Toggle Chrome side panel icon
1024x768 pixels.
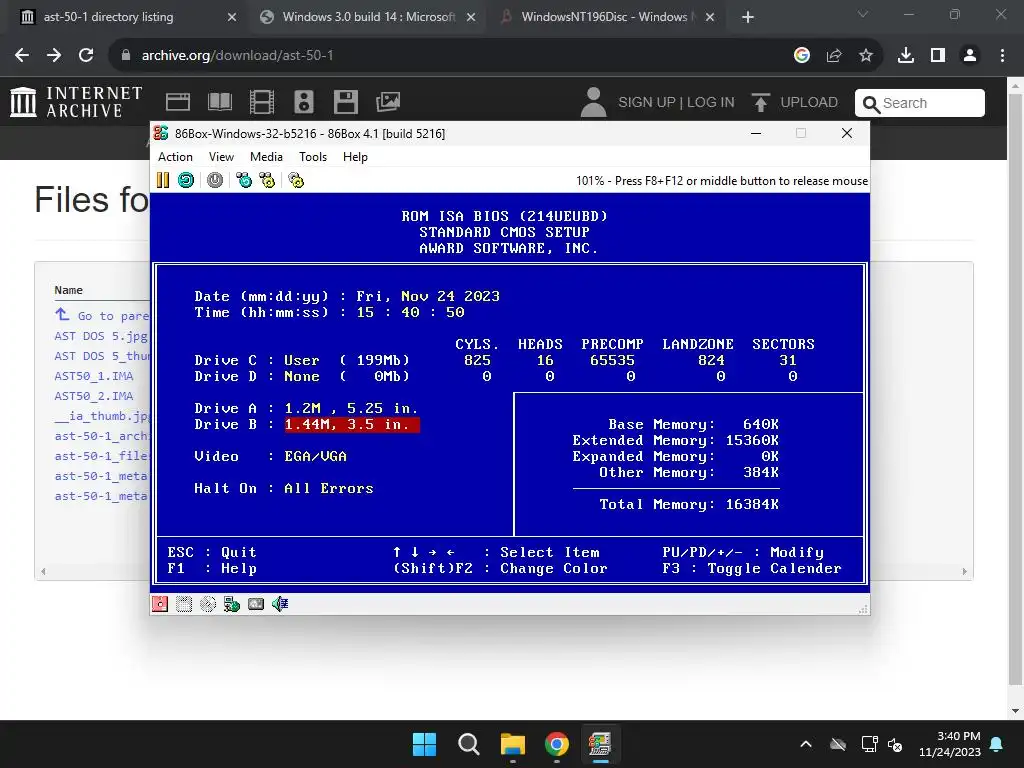click(x=938, y=56)
